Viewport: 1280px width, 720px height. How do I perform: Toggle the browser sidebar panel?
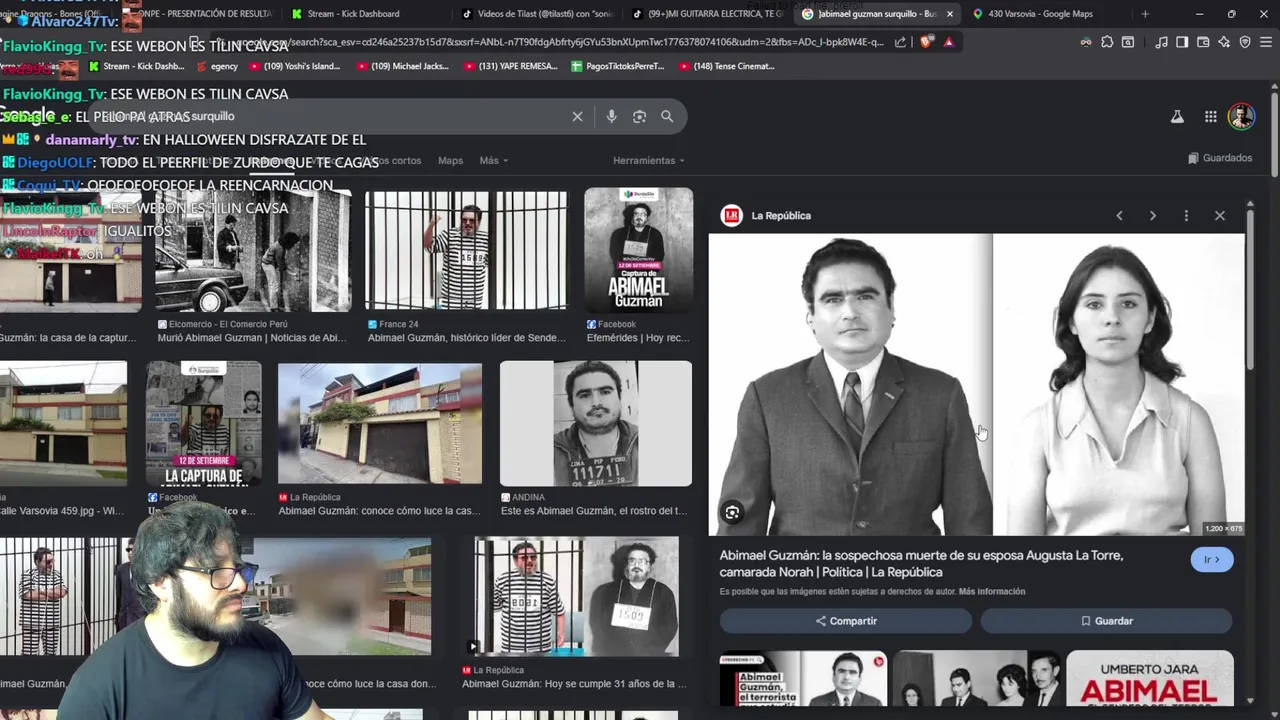[x=1182, y=42]
